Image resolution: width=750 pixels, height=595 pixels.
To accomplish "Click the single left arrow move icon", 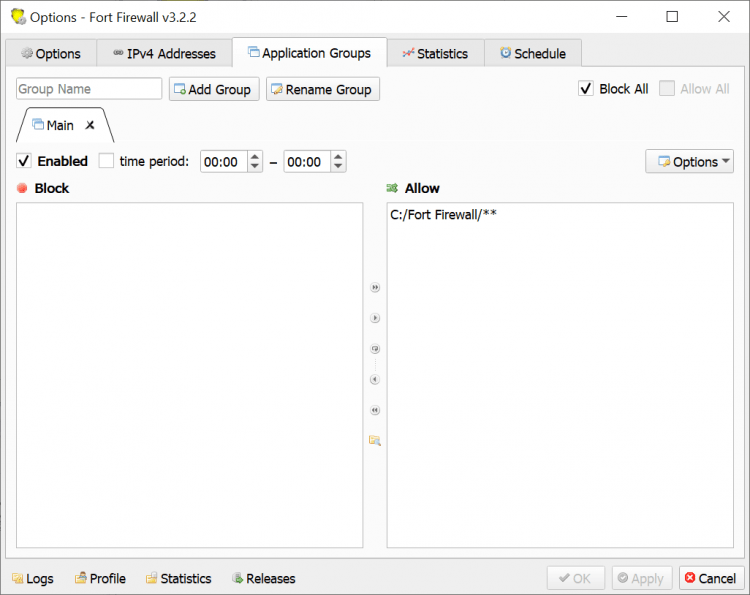I will (375, 379).
